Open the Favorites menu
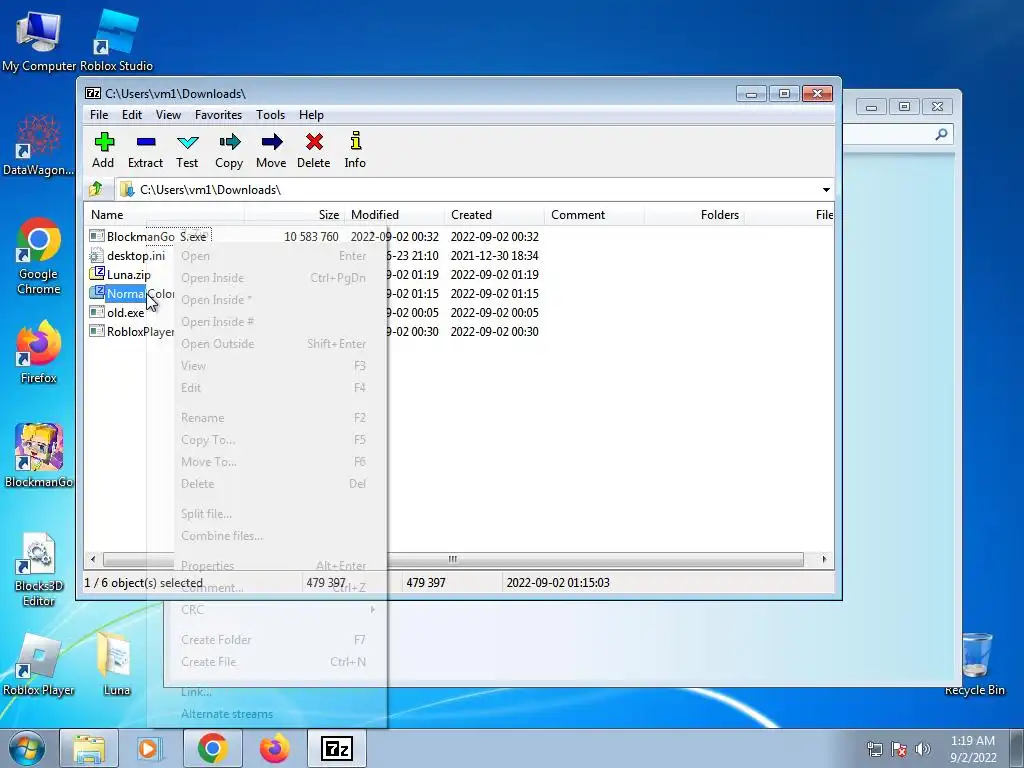Image resolution: width=1024 pixels, height=768 pixels. pyautogui.click(x=218, y=115)
